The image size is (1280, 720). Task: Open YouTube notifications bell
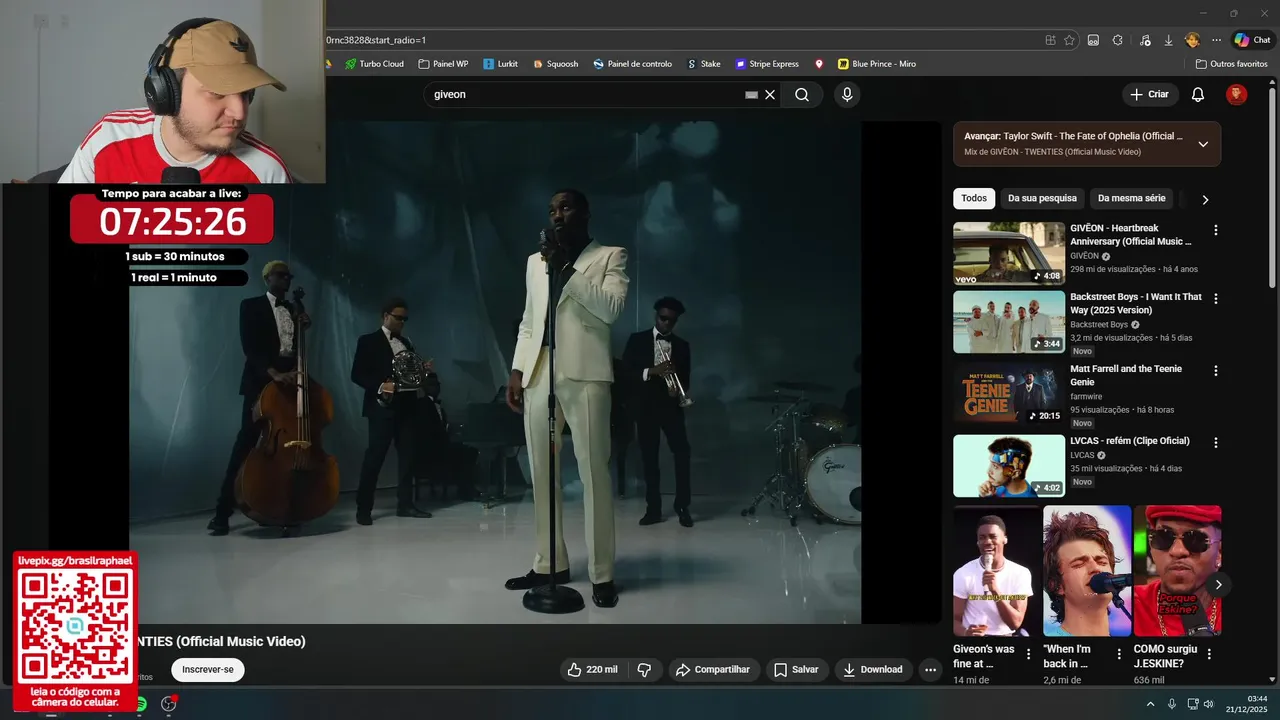point(1198,95)
